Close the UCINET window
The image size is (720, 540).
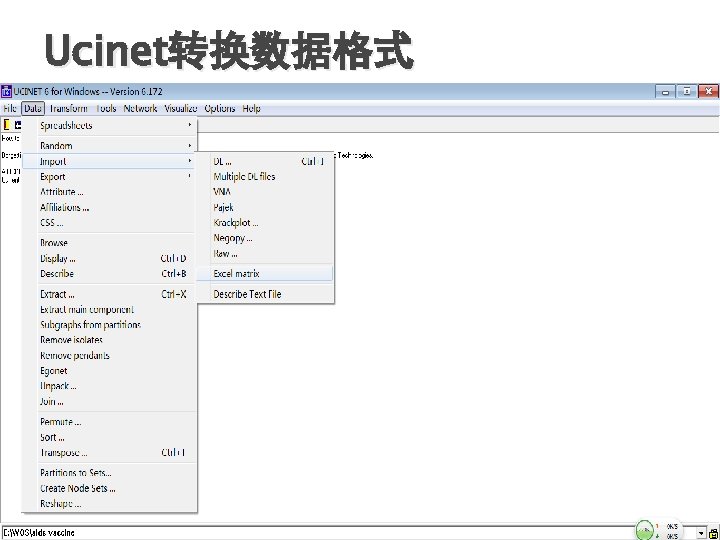[x=709, y=91]
